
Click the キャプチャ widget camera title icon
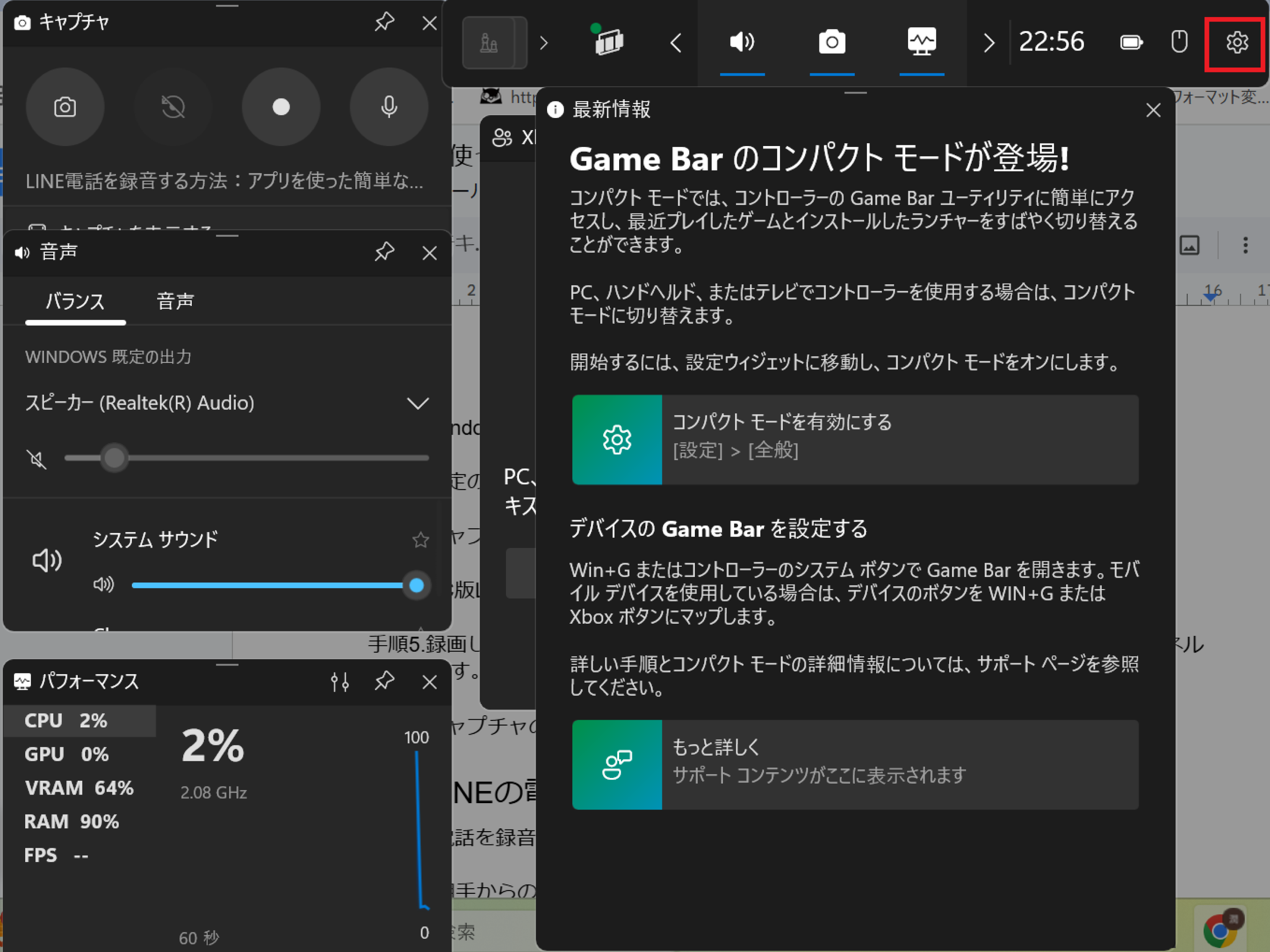[22, 22]
